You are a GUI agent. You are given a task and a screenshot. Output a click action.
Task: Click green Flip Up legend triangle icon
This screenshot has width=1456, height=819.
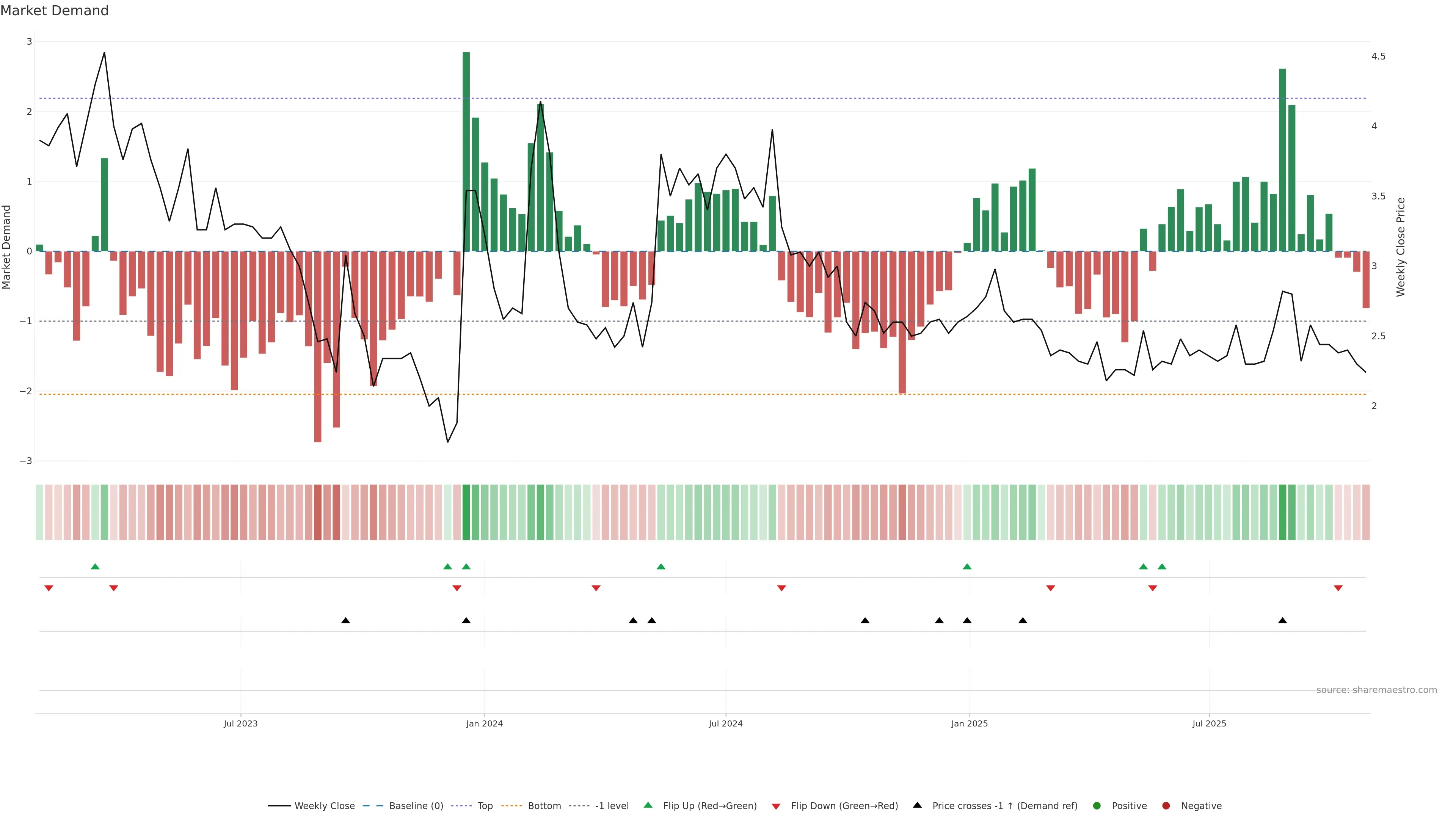click(648, 805)
